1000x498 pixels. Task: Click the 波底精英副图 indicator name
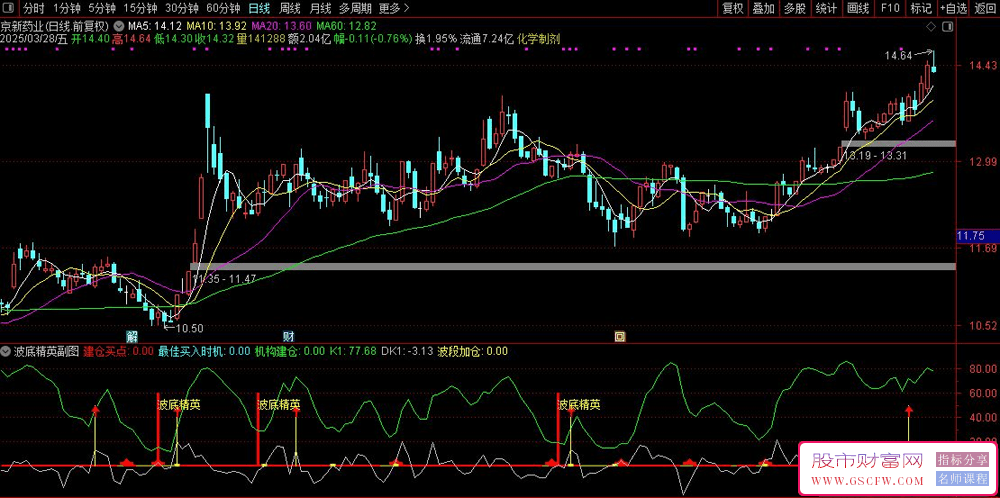coord(46,351)
